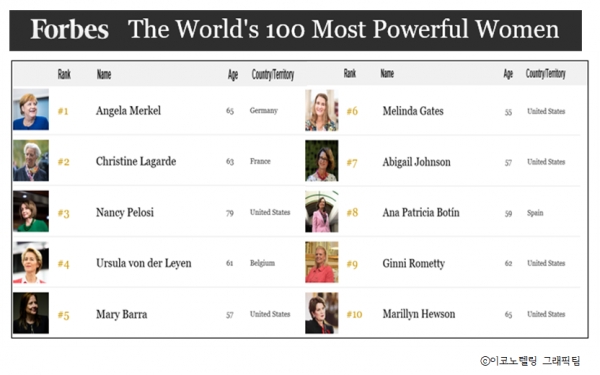
Task: Click Angela Merkel's portrait thumbnail
Action: 31,110
